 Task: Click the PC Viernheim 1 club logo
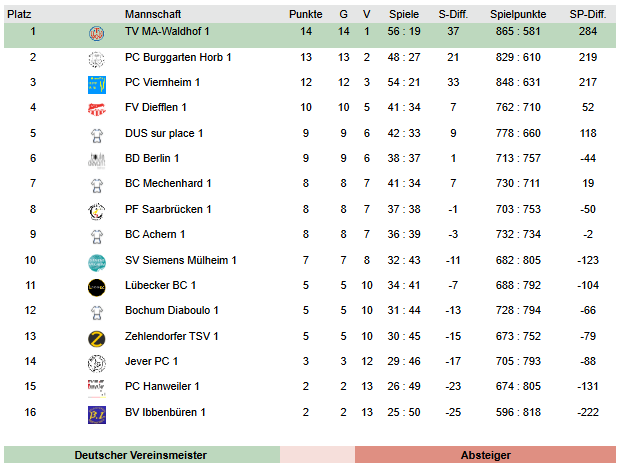(96, 83)
